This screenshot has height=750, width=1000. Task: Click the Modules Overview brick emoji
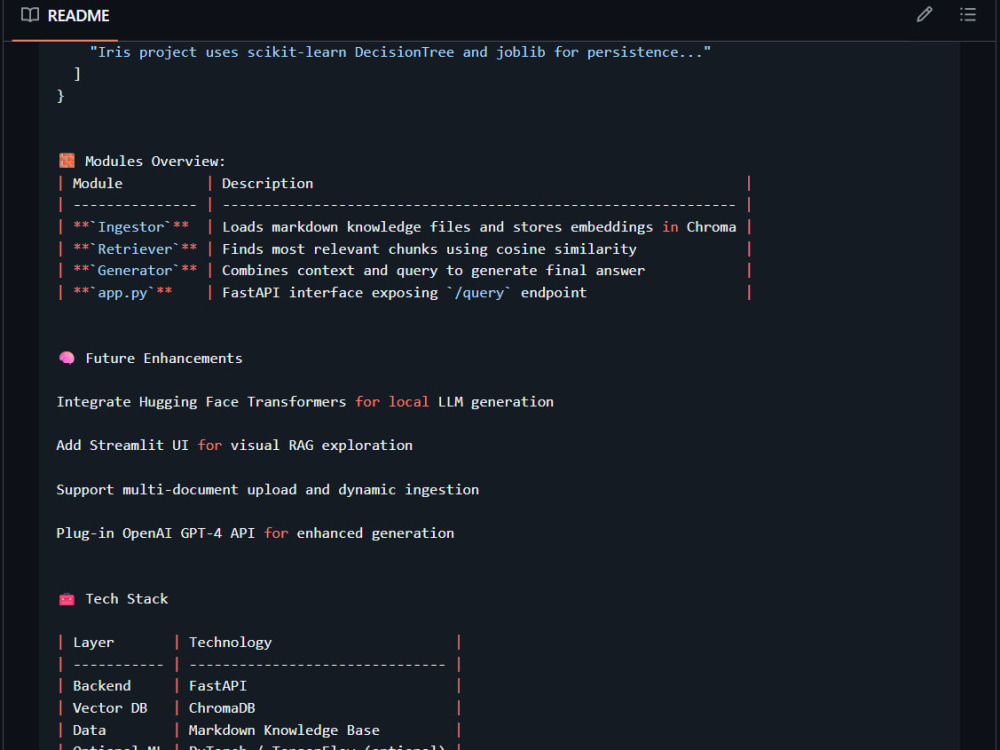(x=67, y=161)
